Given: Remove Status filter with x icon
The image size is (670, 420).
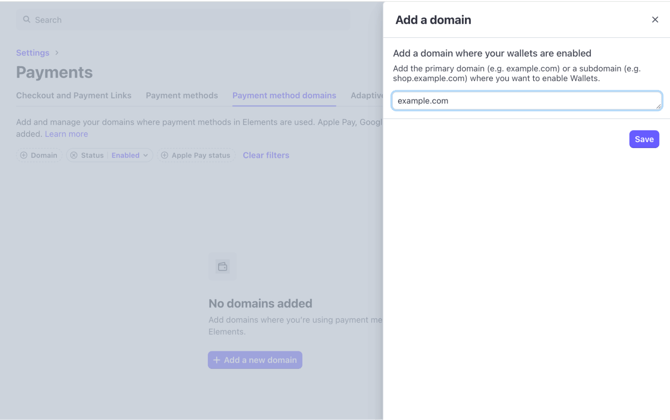Looking at the screenshot, I should [x=73, y=155].
